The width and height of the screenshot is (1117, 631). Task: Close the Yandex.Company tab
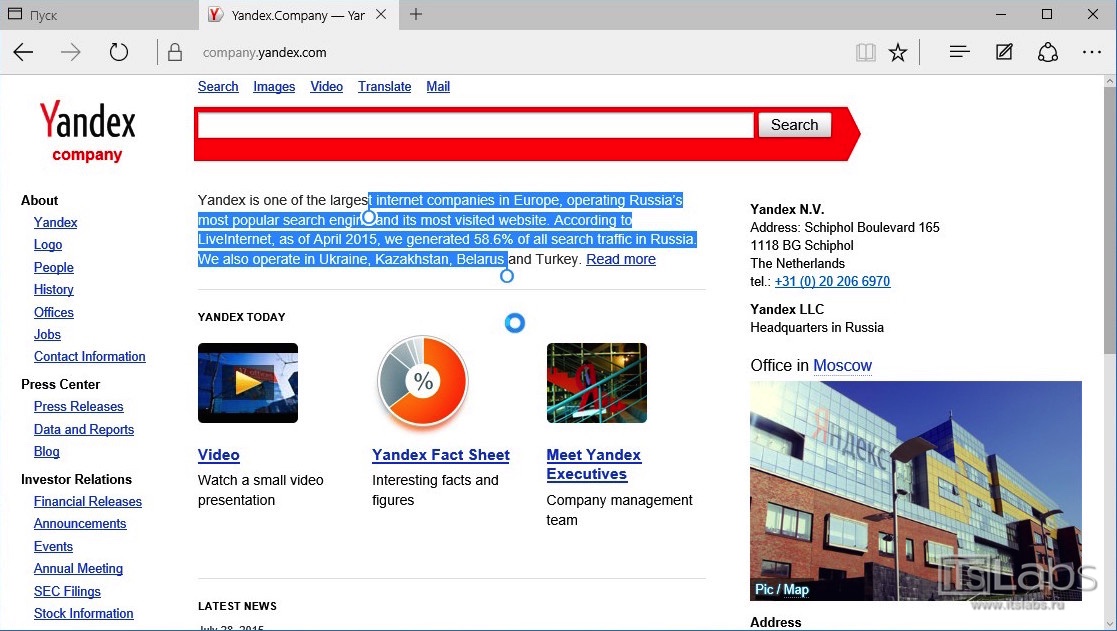click(381, 14)
